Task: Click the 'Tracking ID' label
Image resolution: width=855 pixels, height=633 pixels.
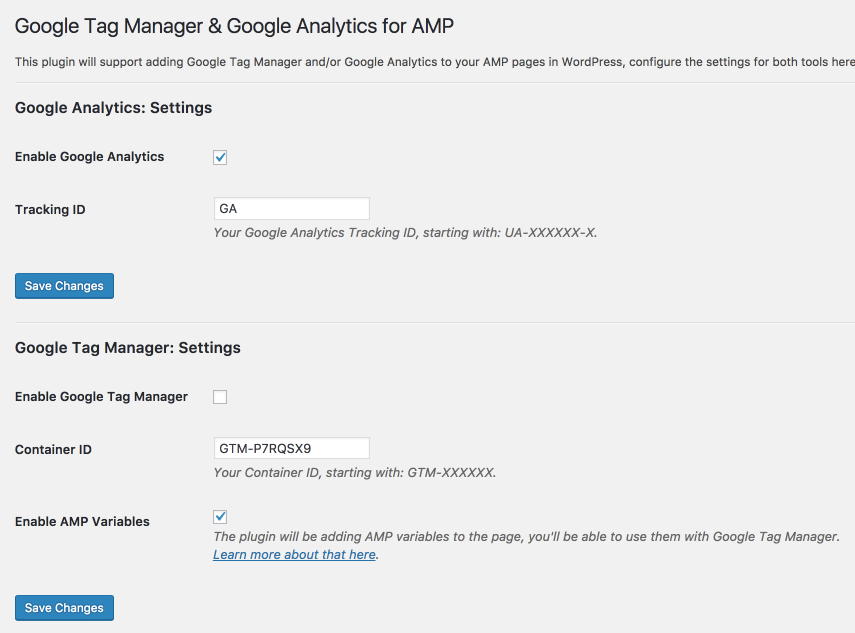Action: pyautogui.click(x=50, y=210)
